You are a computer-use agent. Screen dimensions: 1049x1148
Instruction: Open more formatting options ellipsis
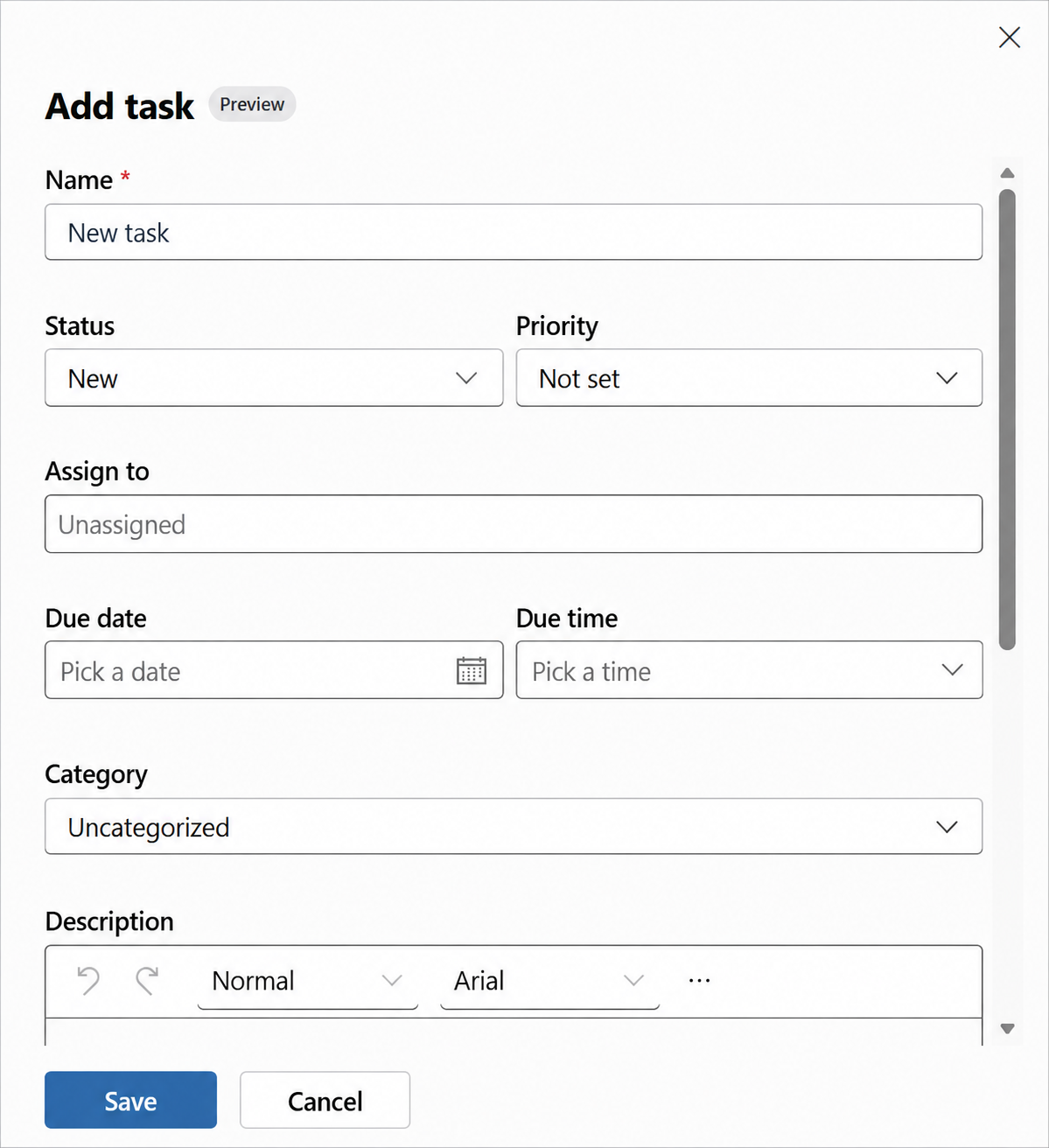pyautogui.click(x=699, y=981)
